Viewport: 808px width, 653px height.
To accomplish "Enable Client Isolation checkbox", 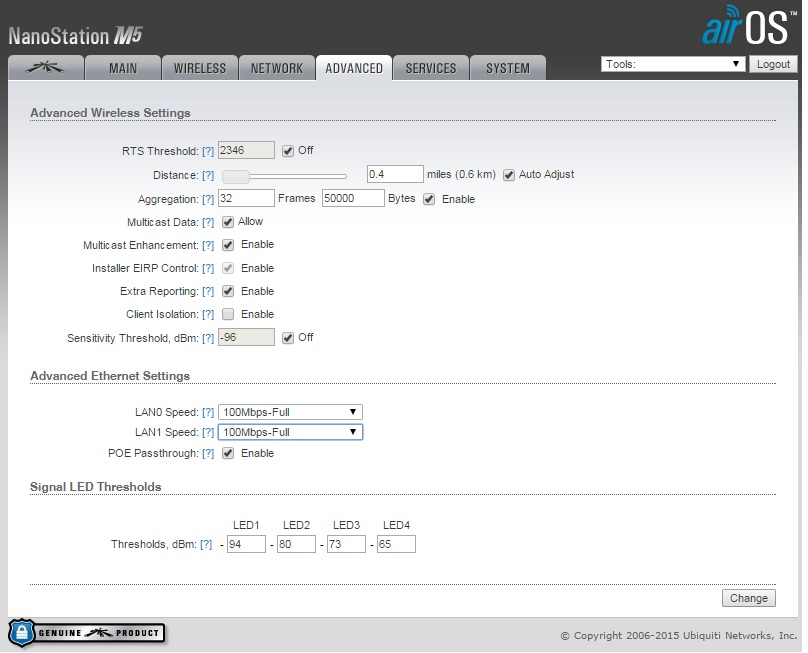I will 228,314.
